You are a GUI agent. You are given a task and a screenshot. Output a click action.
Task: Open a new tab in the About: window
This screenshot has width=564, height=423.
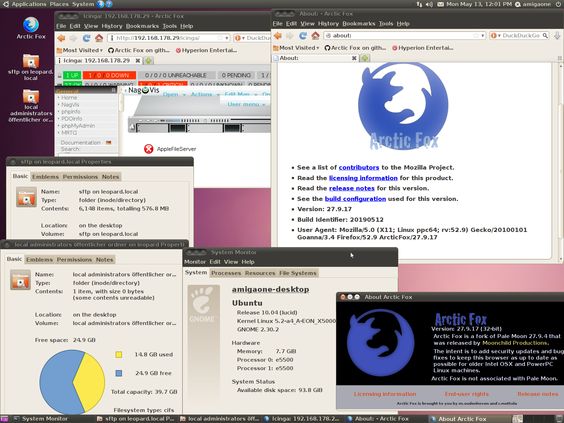click(x=365, y=58)
